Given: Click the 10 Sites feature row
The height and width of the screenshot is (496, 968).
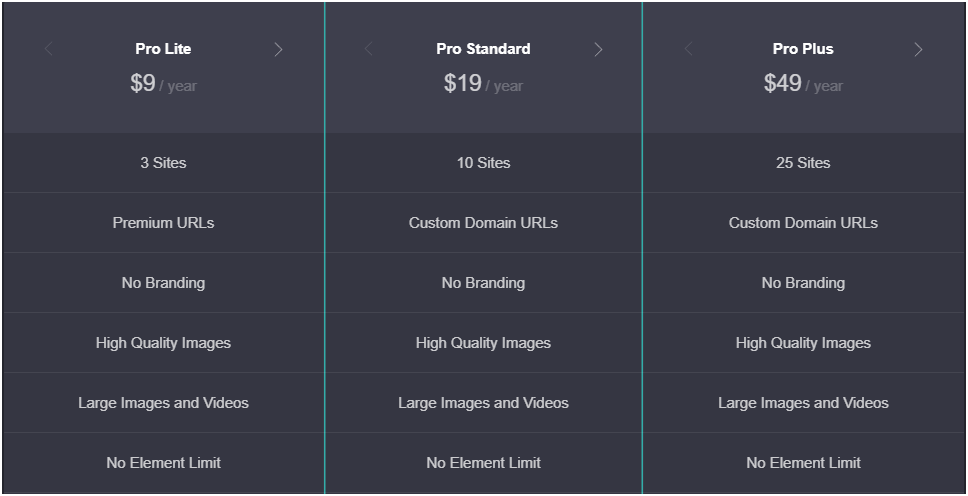Looking at the screenshot, I should tap(483, 163).
